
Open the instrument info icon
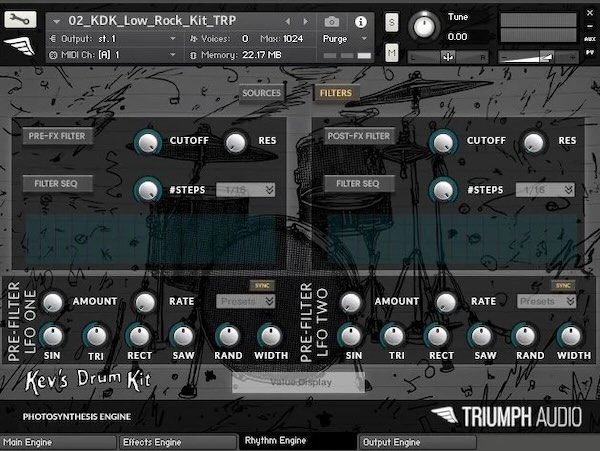pyautogui.click(x=360, y=22)
